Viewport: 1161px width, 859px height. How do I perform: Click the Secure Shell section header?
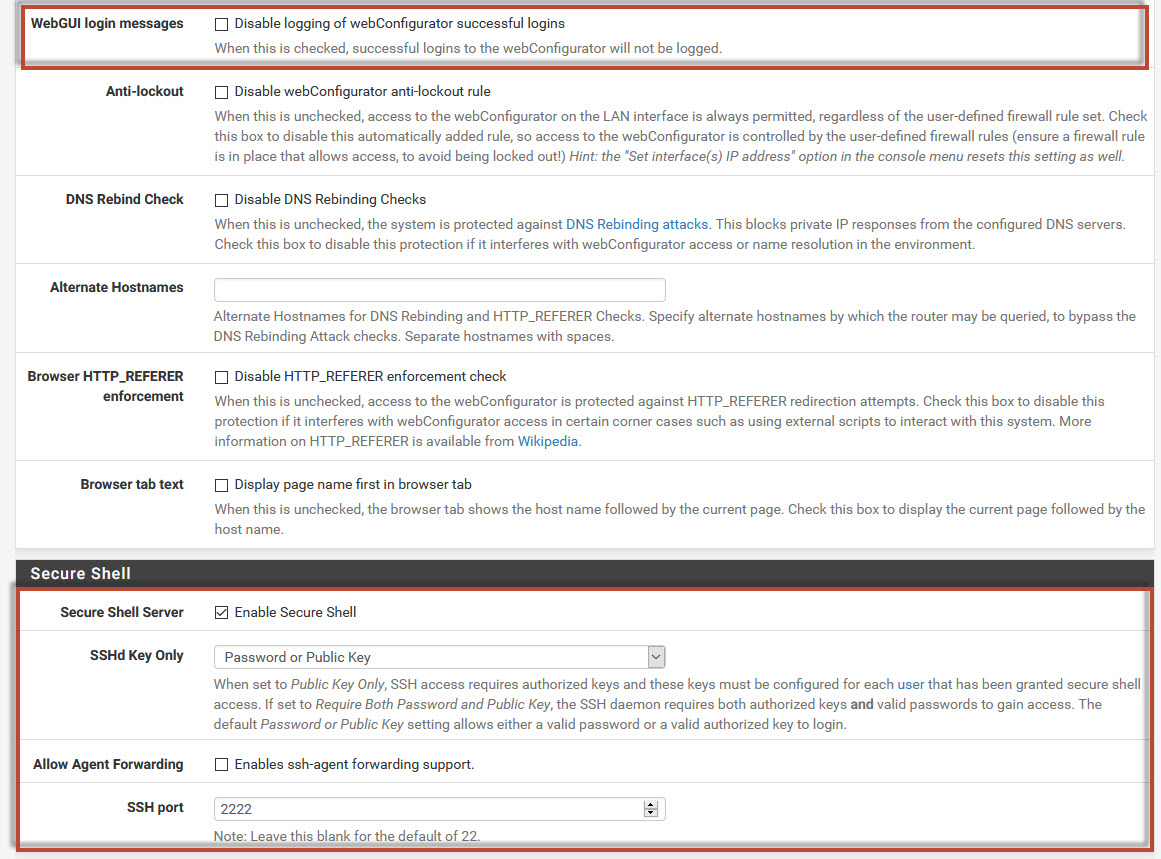pyautogui.click(x=584, y=573)
